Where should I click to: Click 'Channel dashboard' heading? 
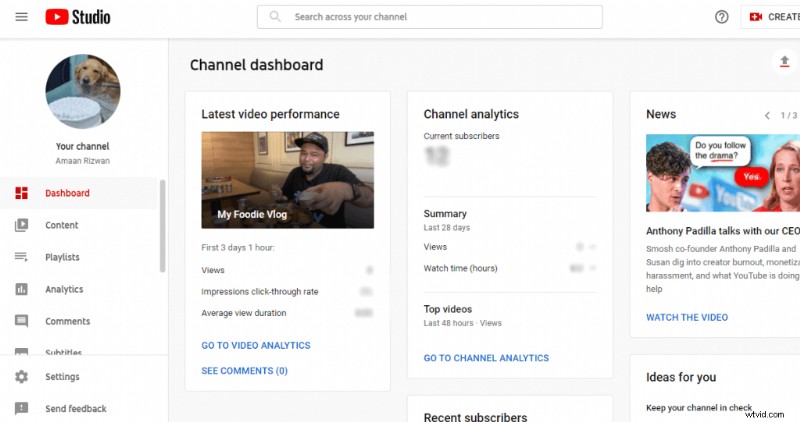(257, 65)
